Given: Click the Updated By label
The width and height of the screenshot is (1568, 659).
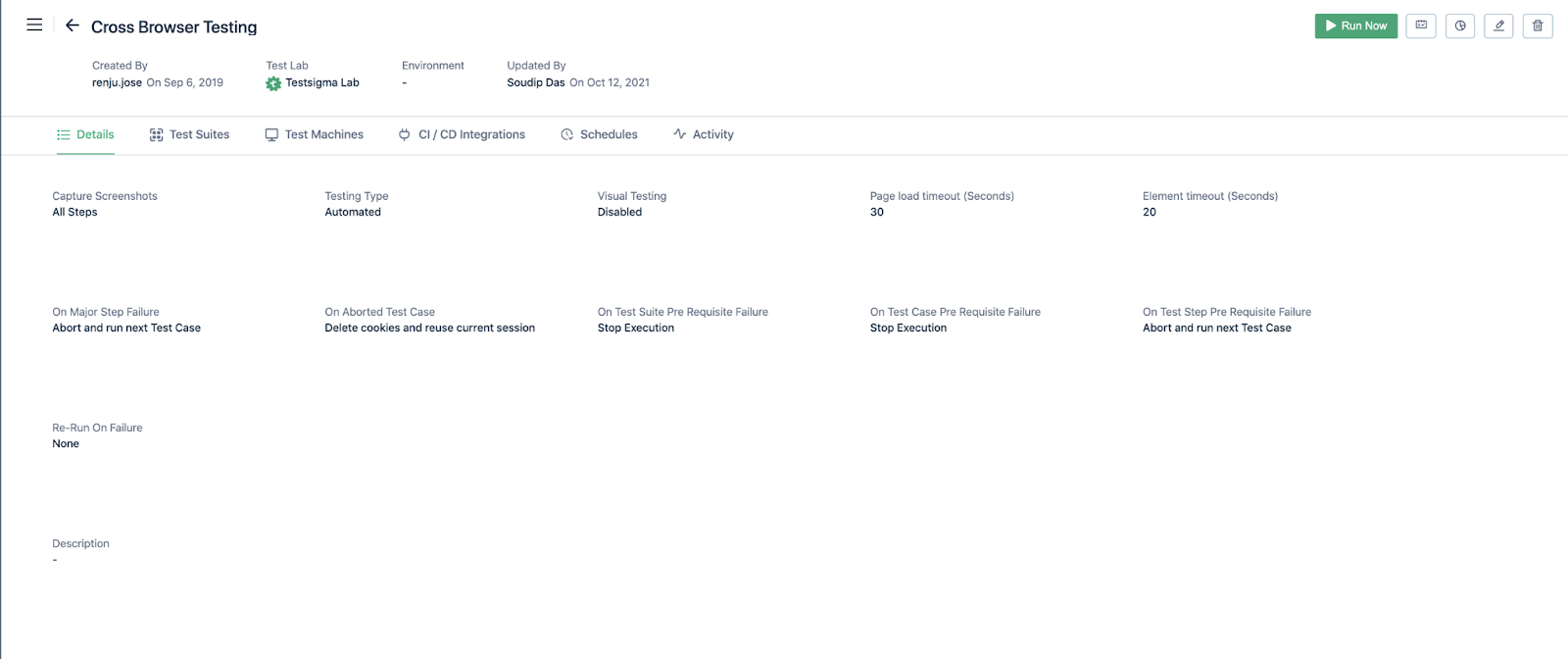Looking at the screenshot, I should 536,66.
